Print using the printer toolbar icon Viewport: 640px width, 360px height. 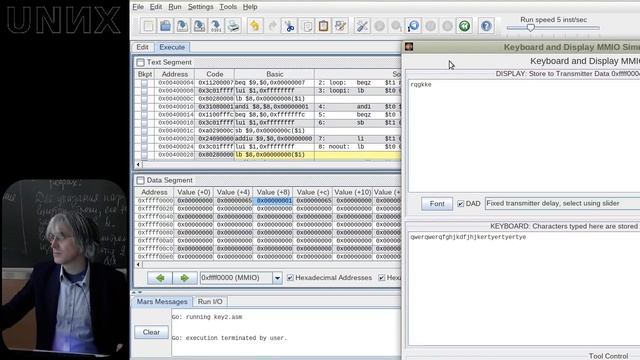coord(233,26)
